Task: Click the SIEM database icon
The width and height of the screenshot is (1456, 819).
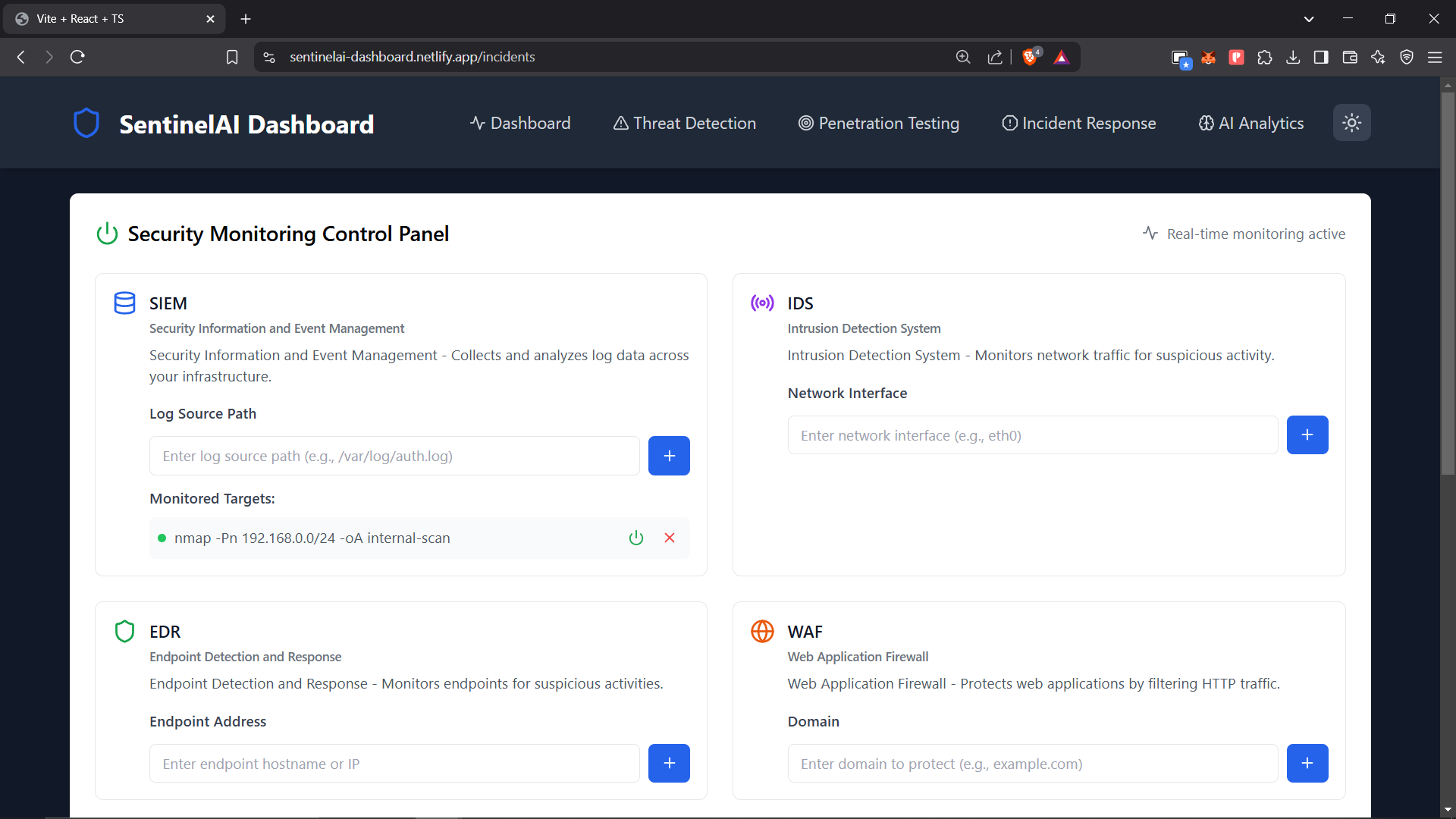Action: tap(124, 303)
